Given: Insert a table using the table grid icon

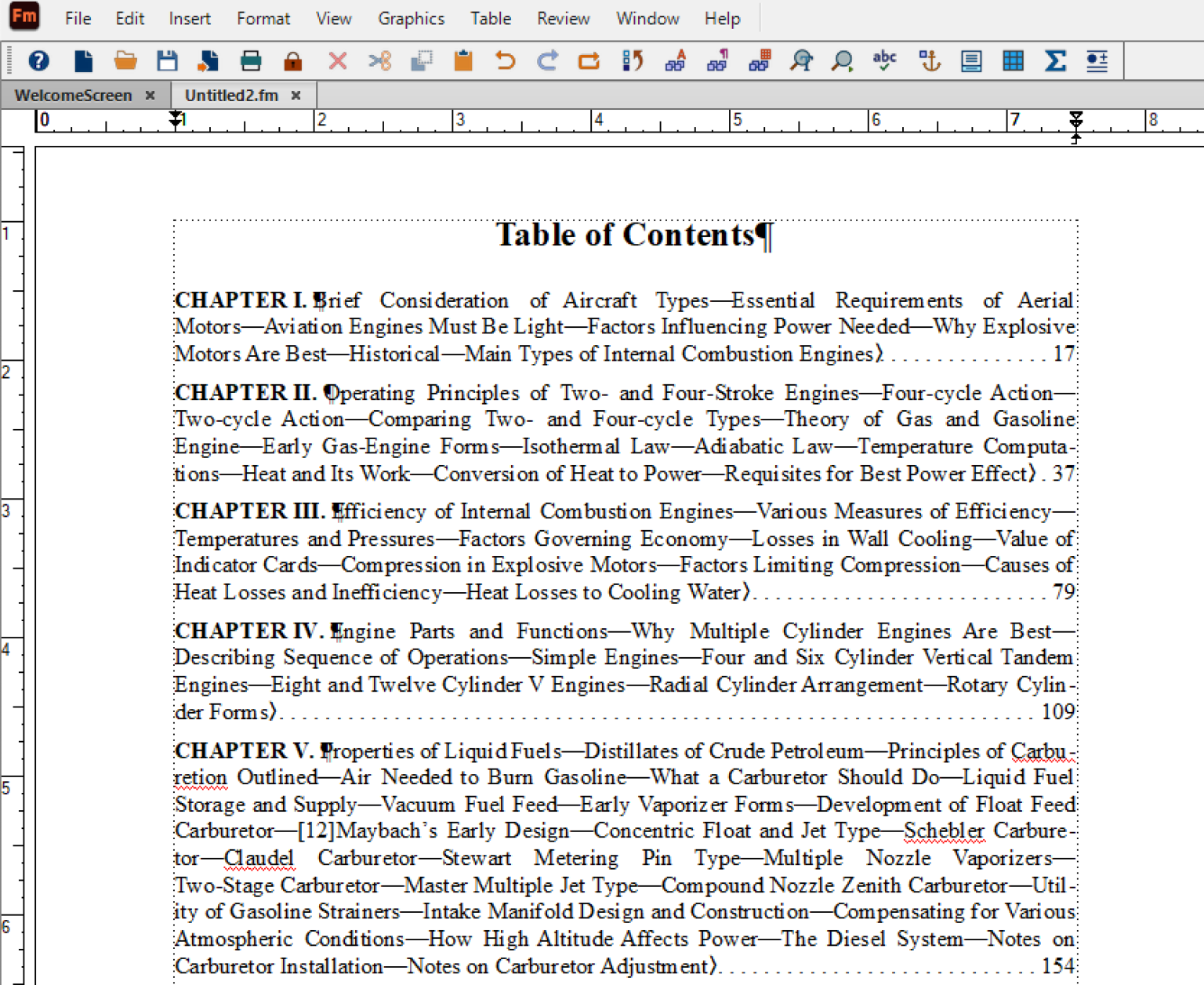Looking at the screenshot, I should tap(1013, 60).
